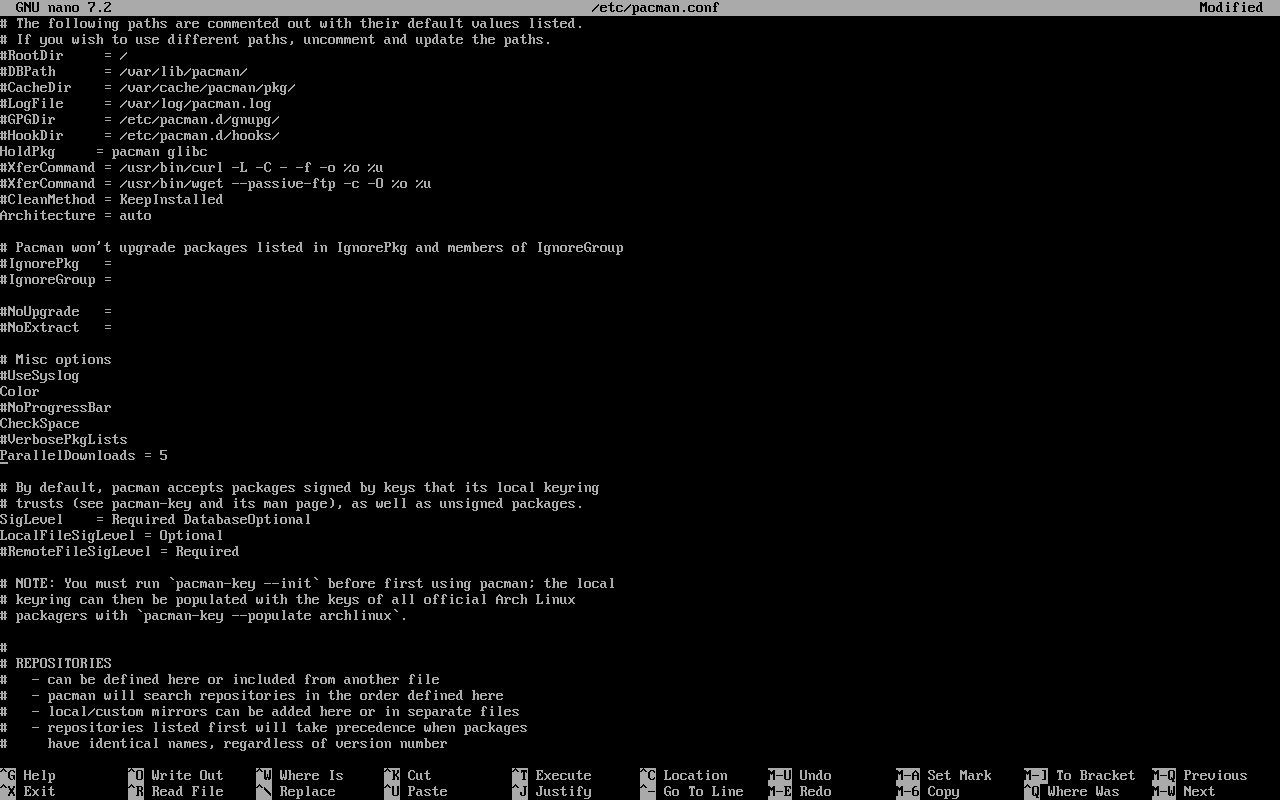
Task: Click the "GNU nano 7.2" title text
Action: (63, 7)
